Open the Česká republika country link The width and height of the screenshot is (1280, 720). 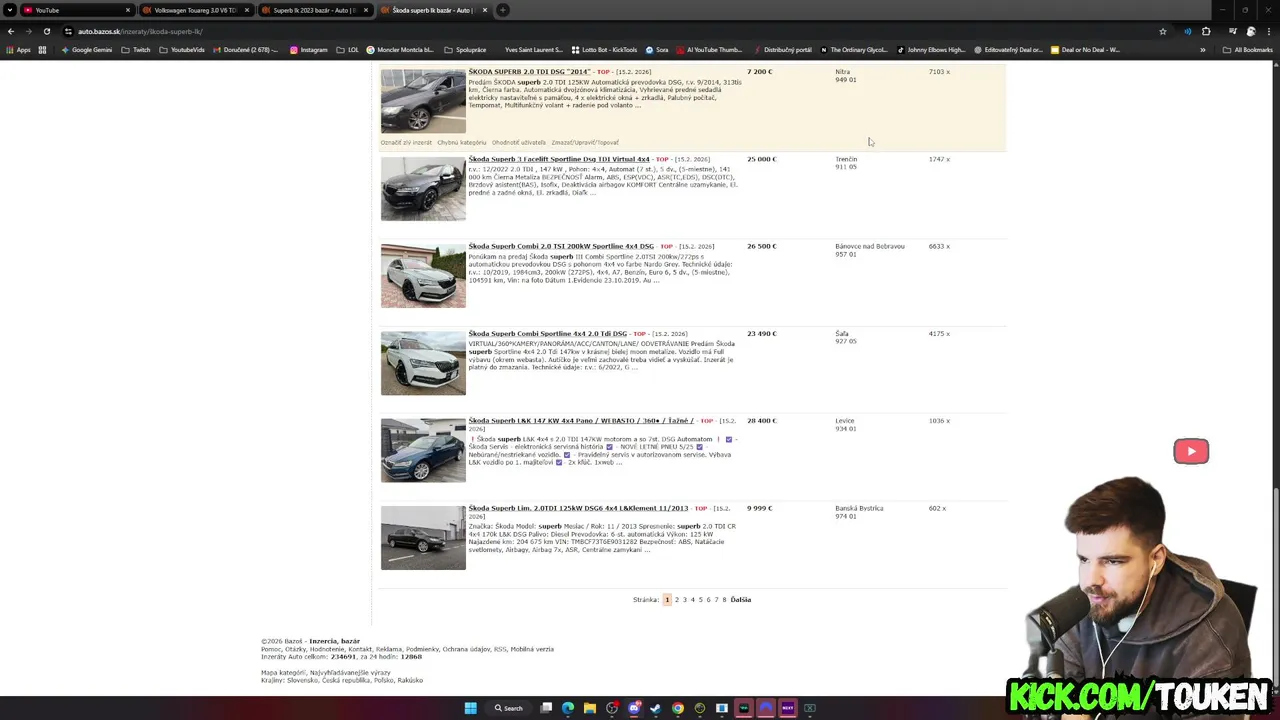click(x=344, y=680)
